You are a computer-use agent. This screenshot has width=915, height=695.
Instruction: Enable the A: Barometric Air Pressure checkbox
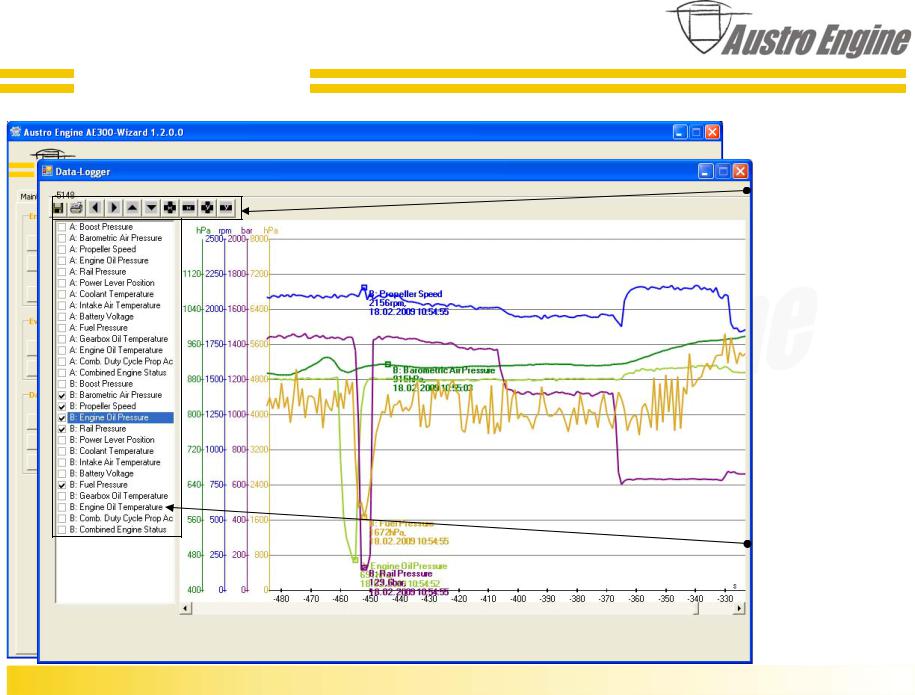pos(62,238)
